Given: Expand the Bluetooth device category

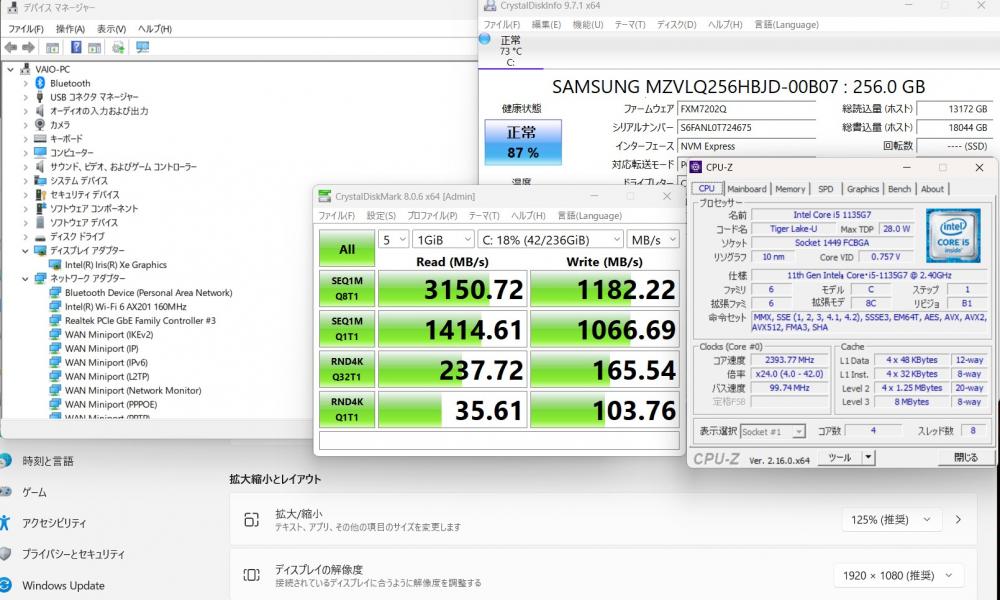Looking at the screenshot, I should point(26,83).
